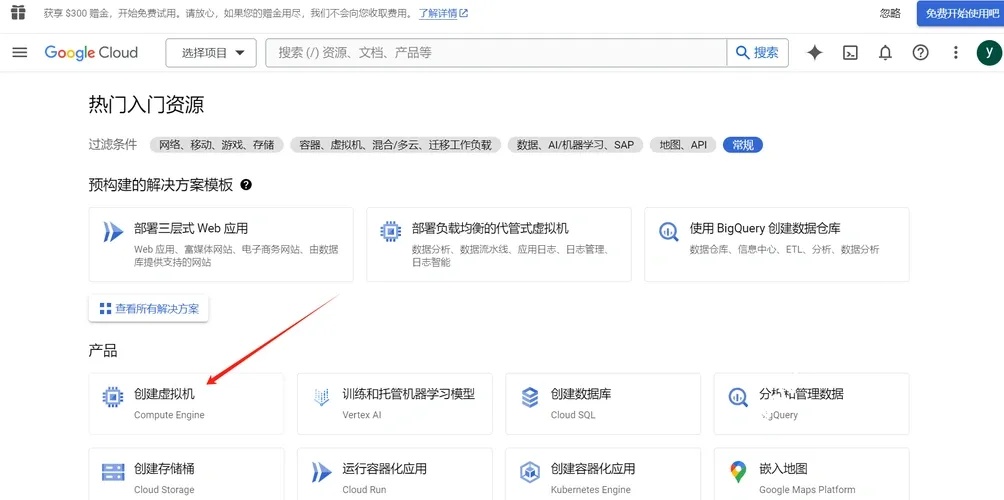Open the 部署负载均衡的代管式虚拟机 template title
Viewport: 1004px width, 500px height.
tap(490, 229)
